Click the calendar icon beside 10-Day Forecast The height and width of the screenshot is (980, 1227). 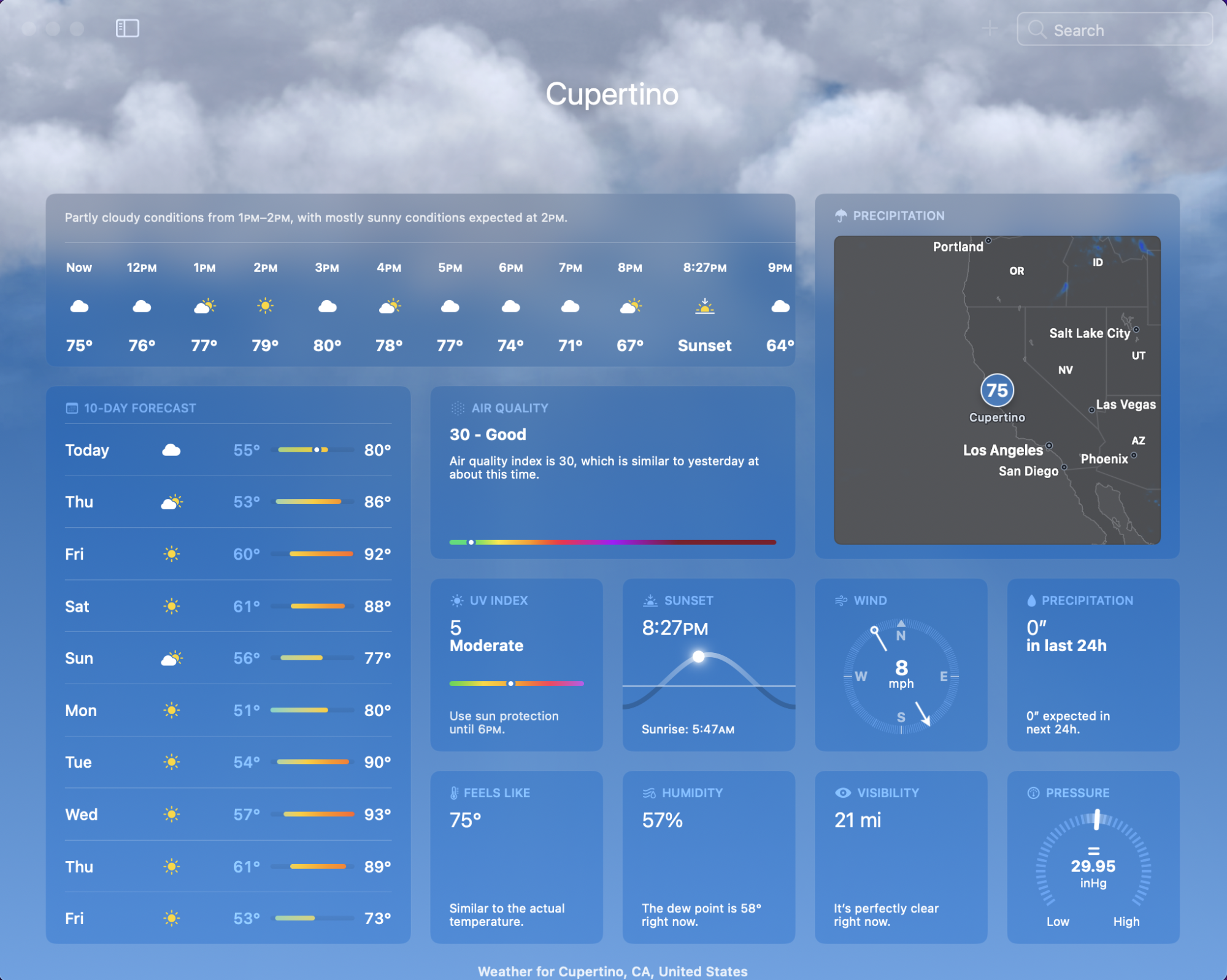coord(71,407)
